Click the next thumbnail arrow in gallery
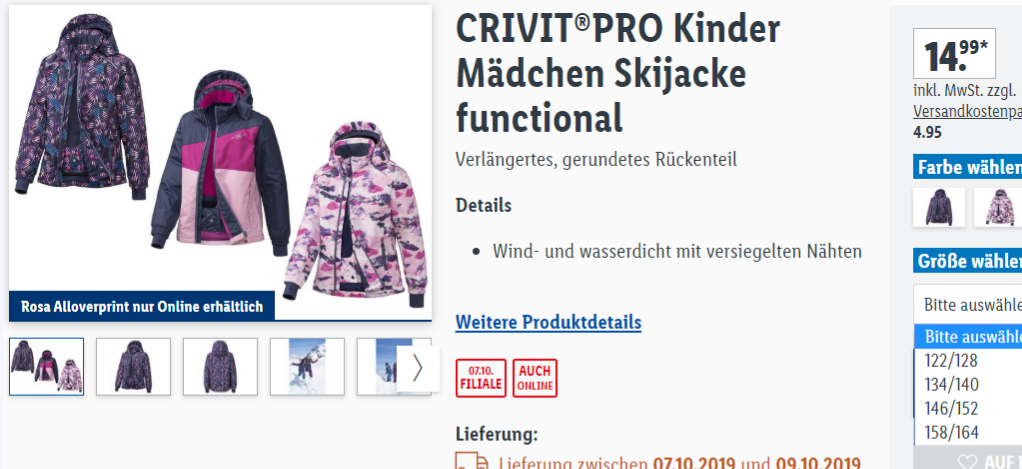 [417, 368]
